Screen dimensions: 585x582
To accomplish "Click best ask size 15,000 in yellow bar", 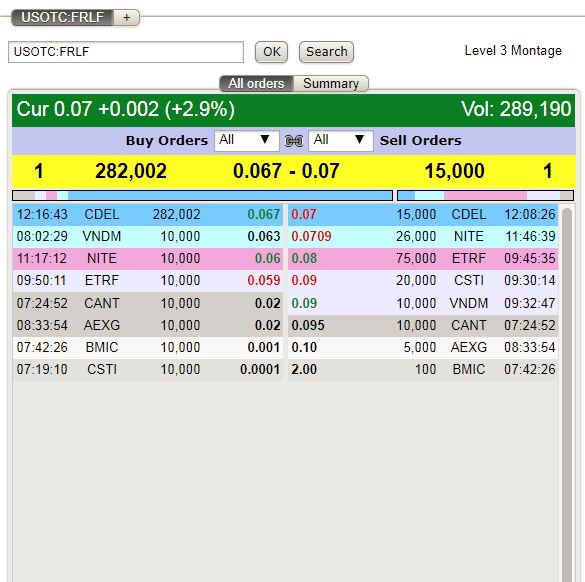I will coord(454,171).
